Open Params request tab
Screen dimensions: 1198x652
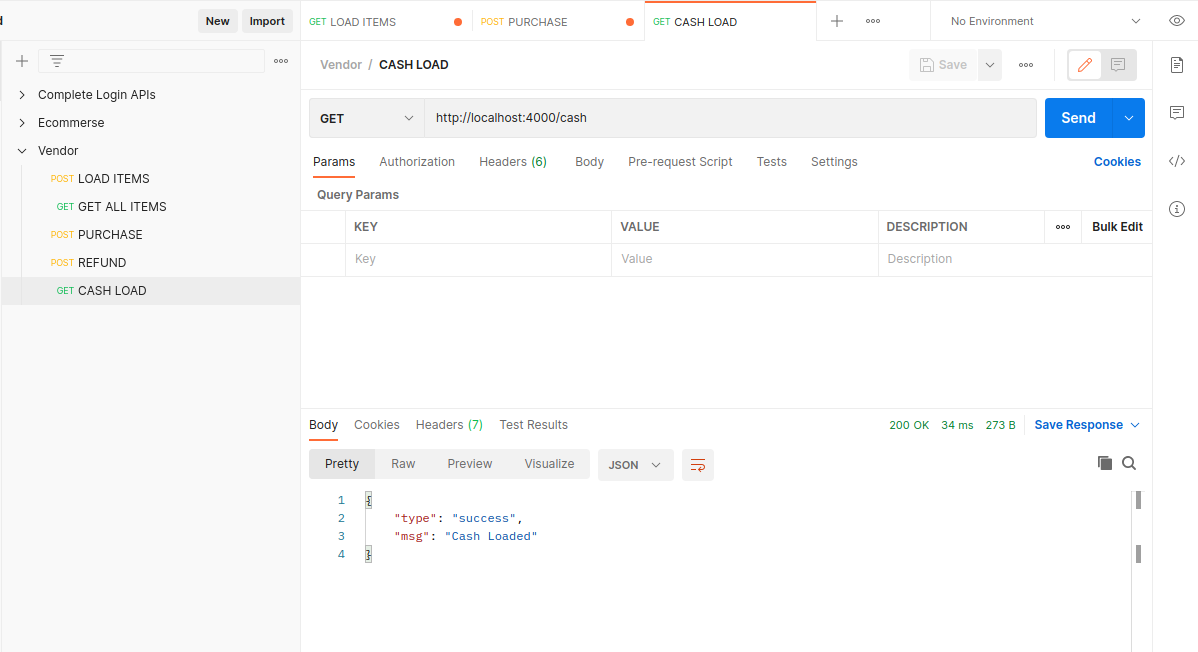[x=334, y=162]
